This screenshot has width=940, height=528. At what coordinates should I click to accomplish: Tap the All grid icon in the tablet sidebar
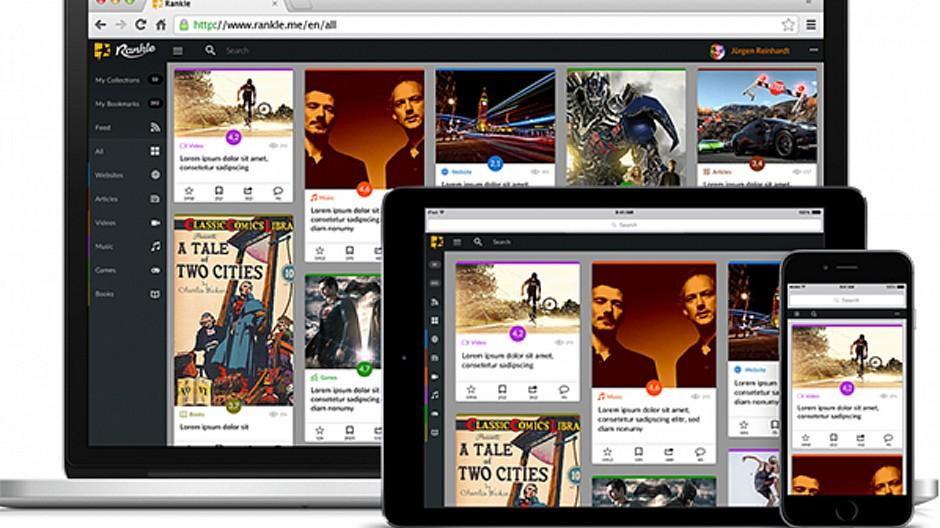click(x=435, y=321)
